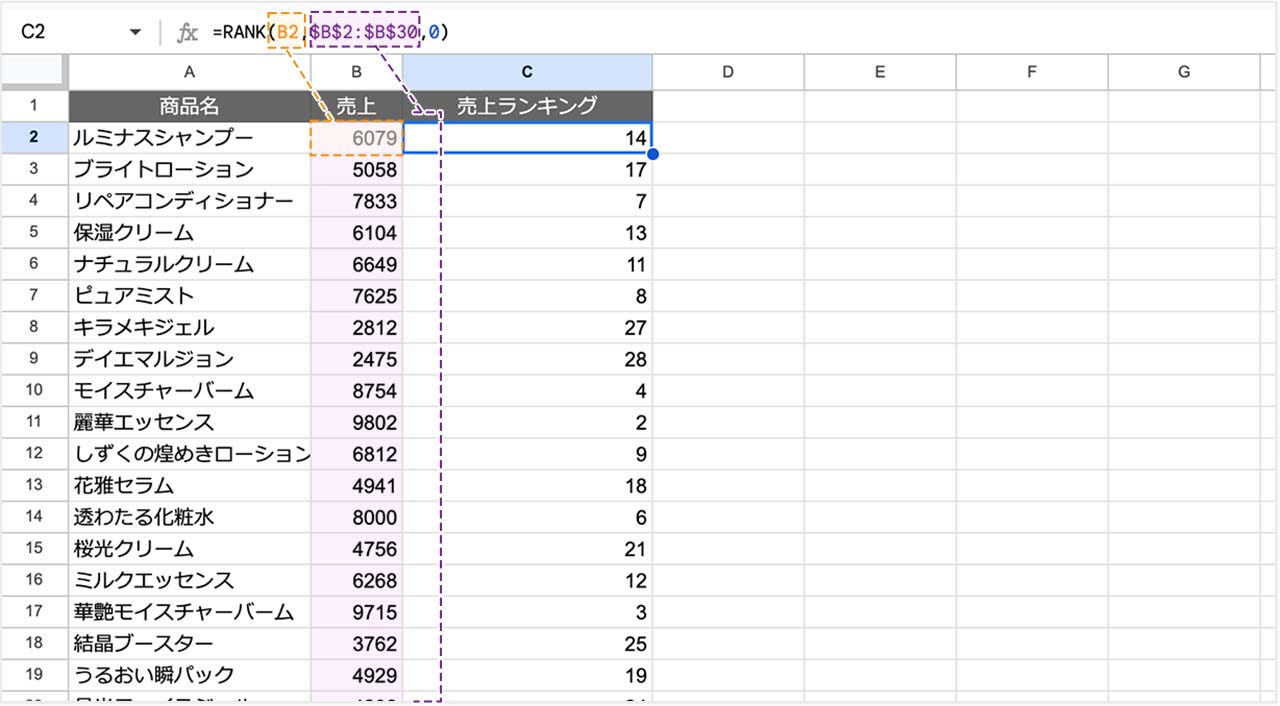Viewport: 1280px width, 706px height.
Task: Click the 売上ランキング header cell
Action: point(527,106)
